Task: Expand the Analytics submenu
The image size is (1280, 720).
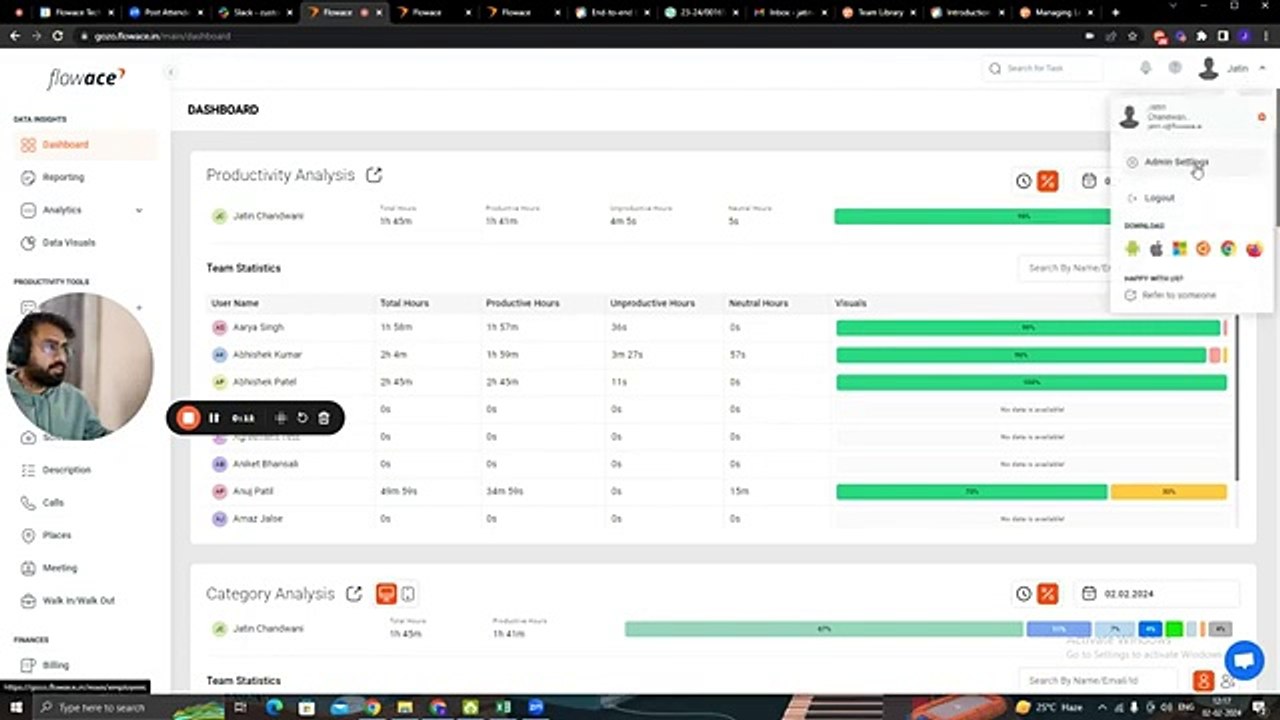Action: pyautogui.click(x=139, y=210)
